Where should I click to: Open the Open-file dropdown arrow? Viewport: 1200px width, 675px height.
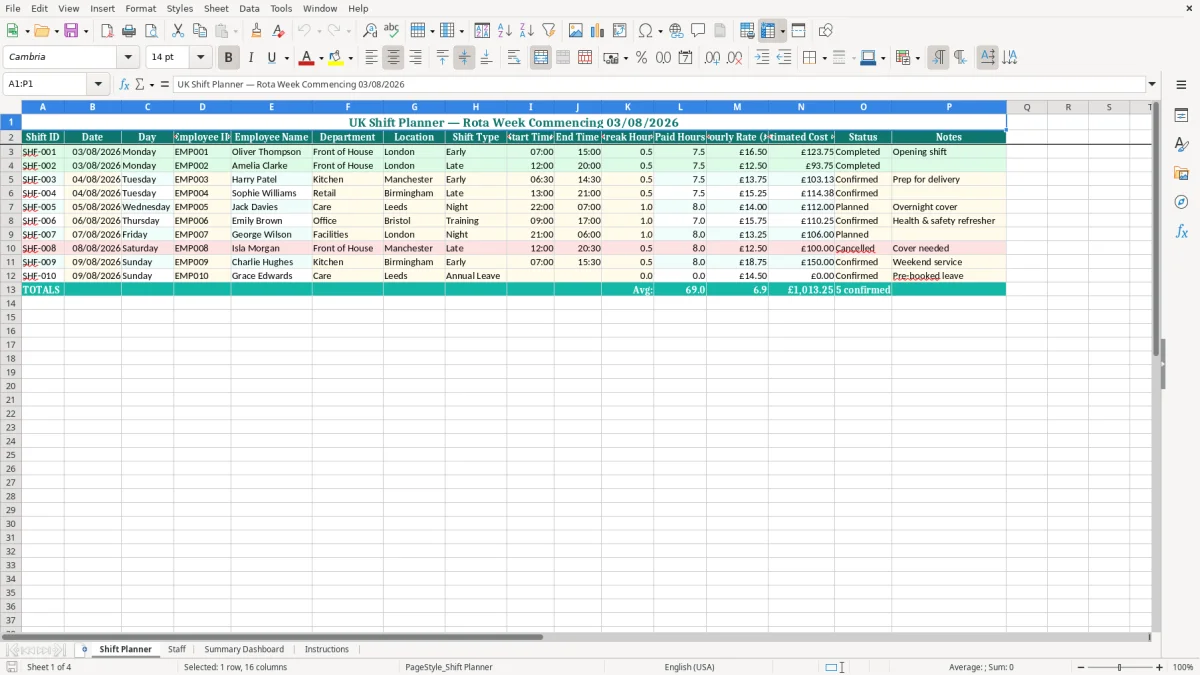click(57, 31)
